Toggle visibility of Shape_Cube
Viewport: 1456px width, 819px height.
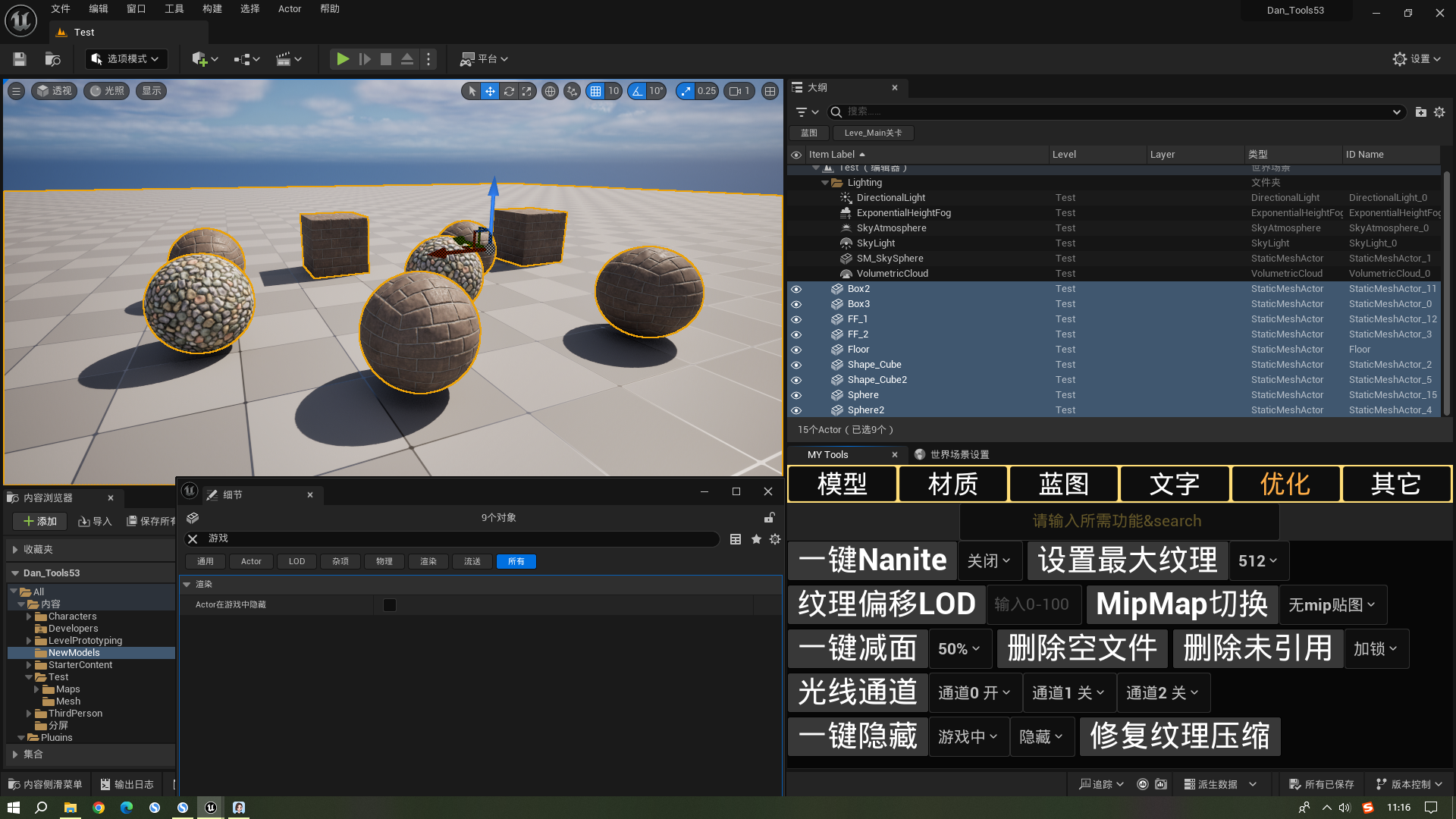pos(796,365)
